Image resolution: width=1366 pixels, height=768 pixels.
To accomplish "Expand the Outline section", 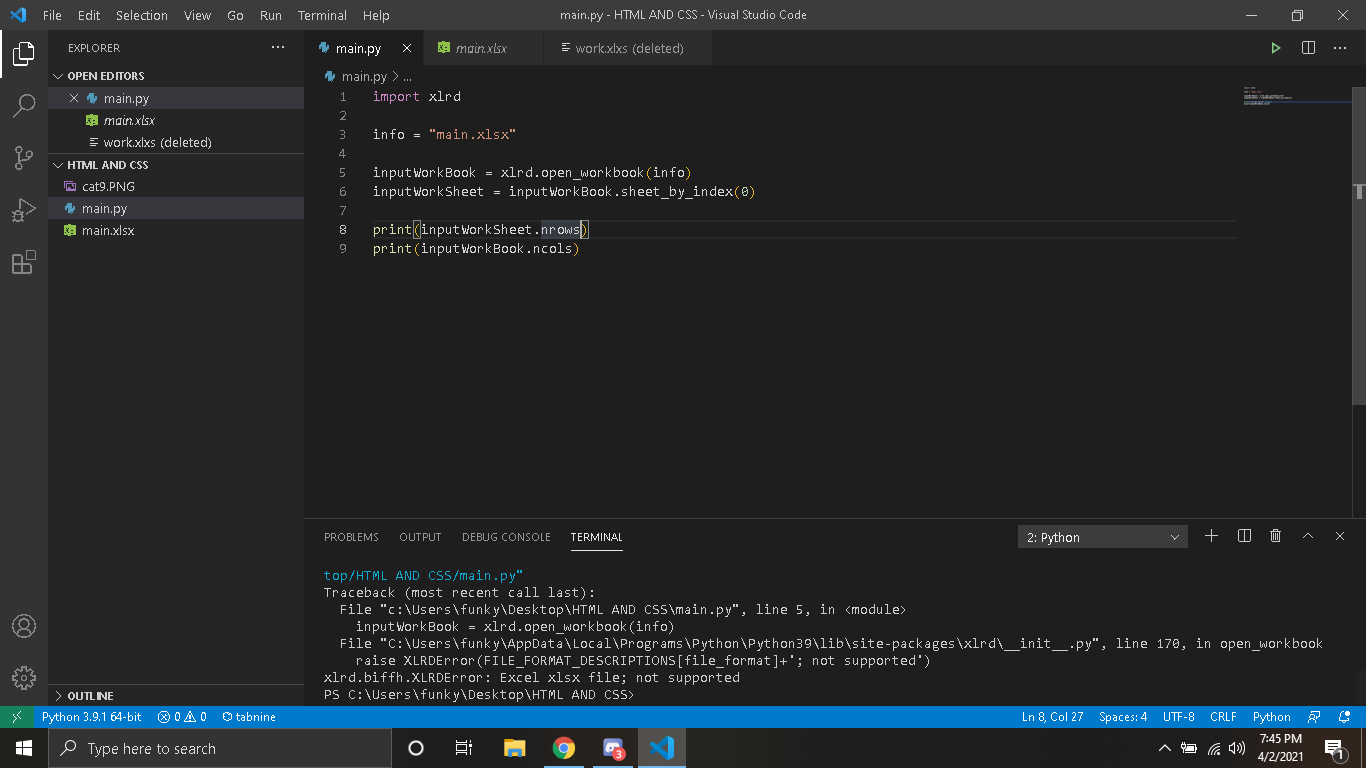I will tap(90, 696).
